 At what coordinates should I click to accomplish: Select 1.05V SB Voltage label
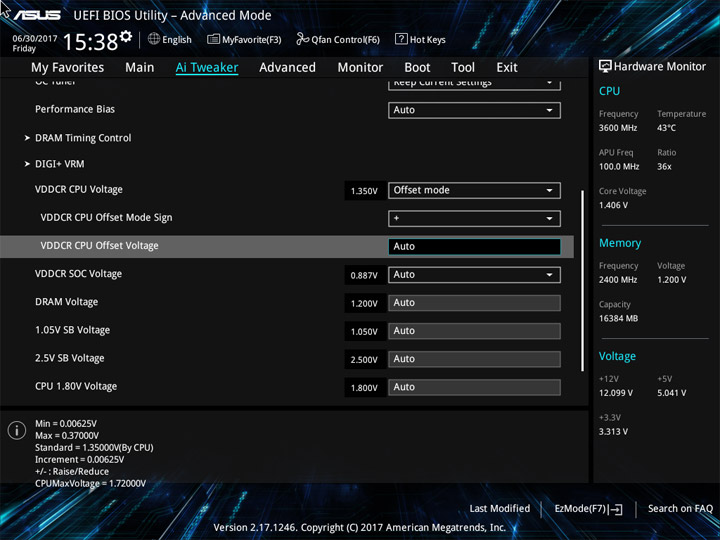click(x=73, y=330)
